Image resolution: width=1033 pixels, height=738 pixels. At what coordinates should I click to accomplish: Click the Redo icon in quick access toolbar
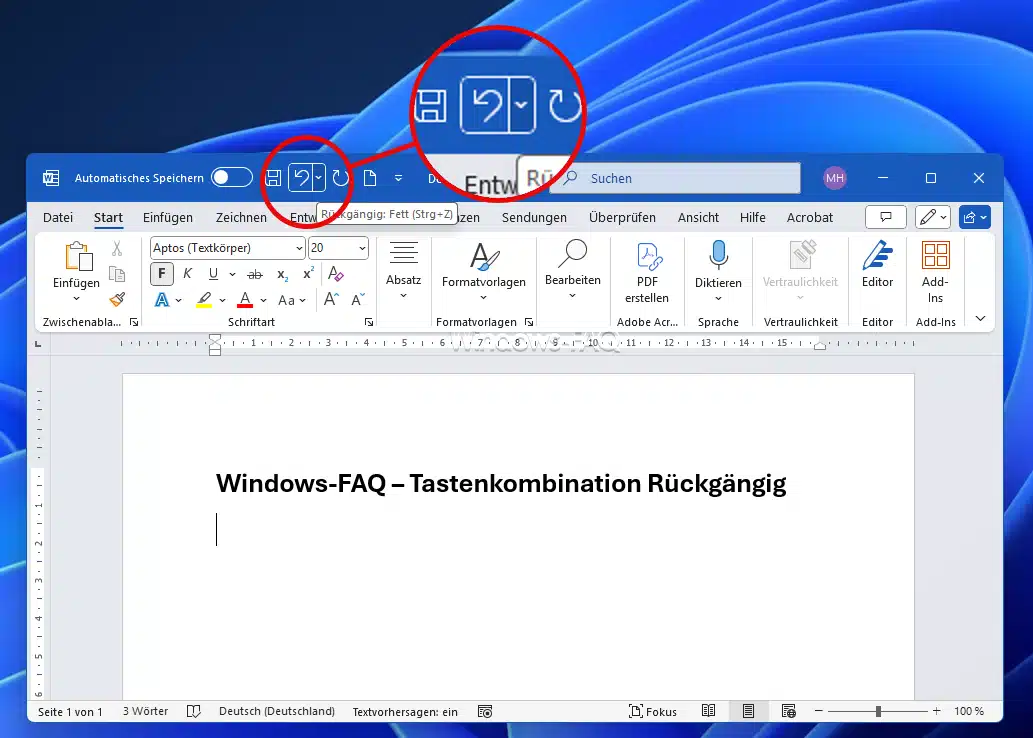(x=341, y=178)
